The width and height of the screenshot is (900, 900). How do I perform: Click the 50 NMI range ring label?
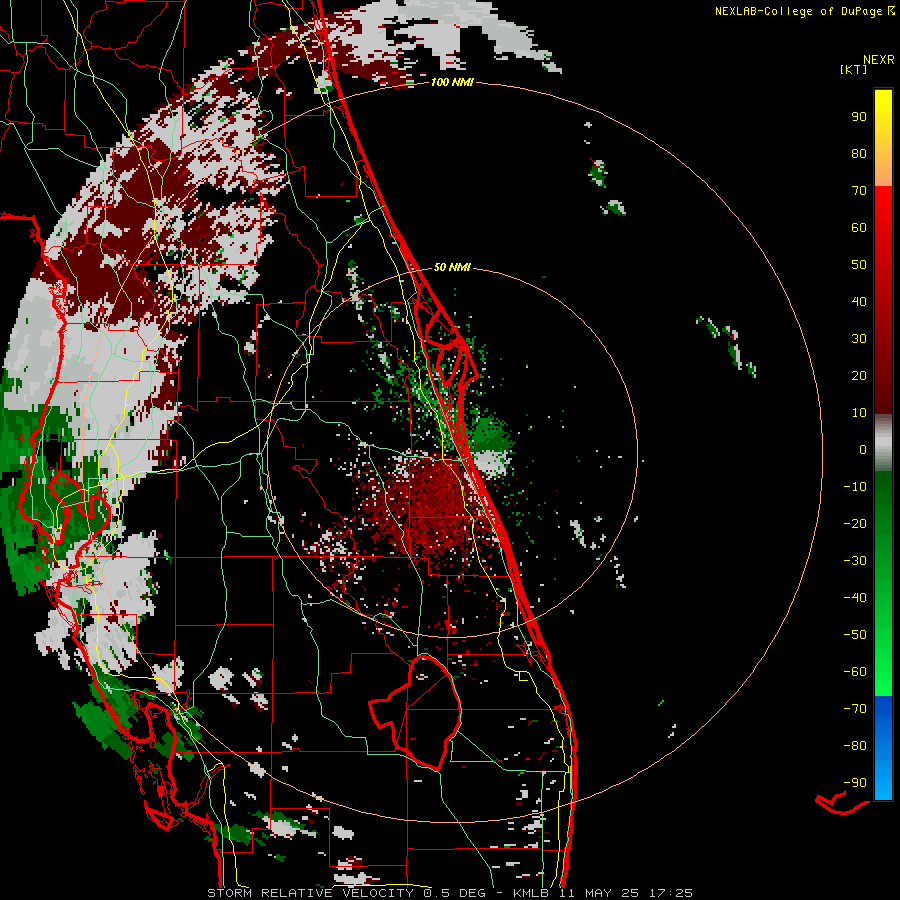coord(452,267)
